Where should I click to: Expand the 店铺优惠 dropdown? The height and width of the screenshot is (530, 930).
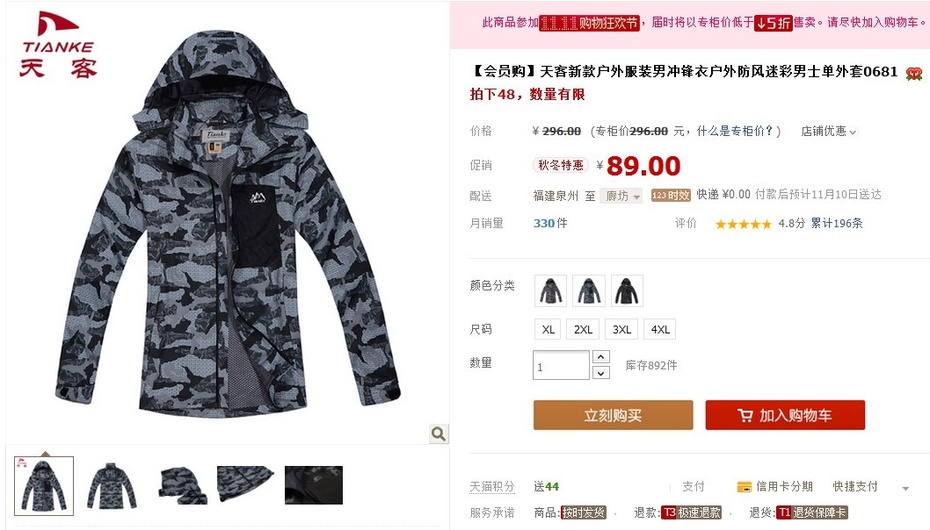[829, 132]
